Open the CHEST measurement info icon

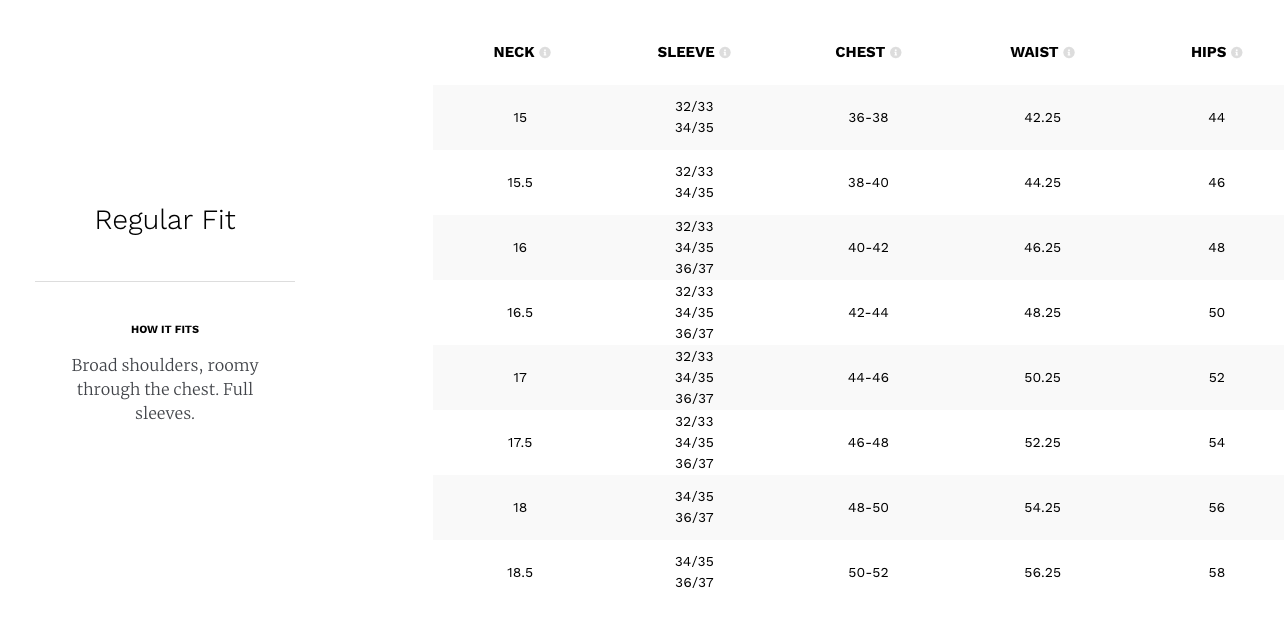[x=896, y=53]
